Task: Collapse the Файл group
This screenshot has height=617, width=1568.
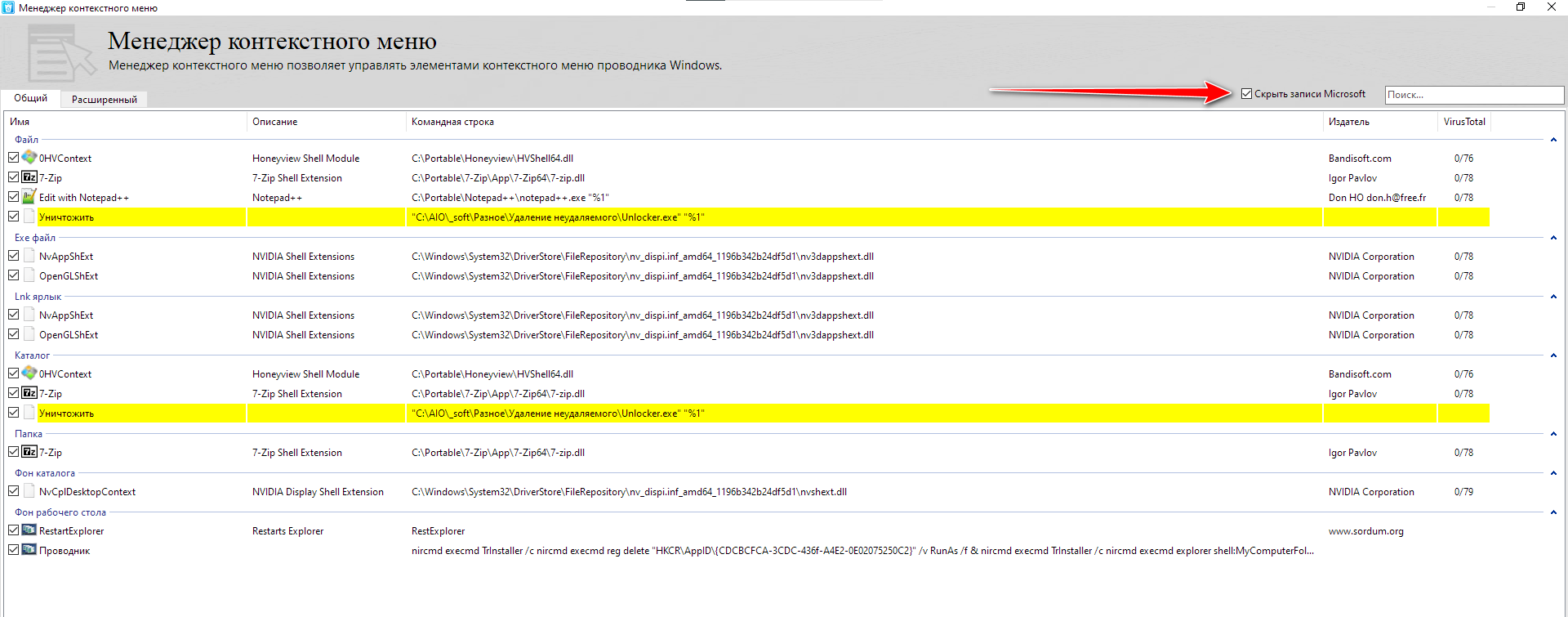Action: pos(1553,140)
